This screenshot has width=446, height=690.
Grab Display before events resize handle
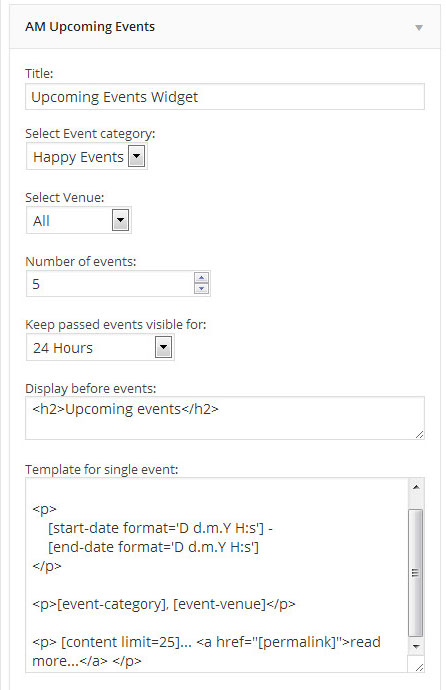[420, 435]
